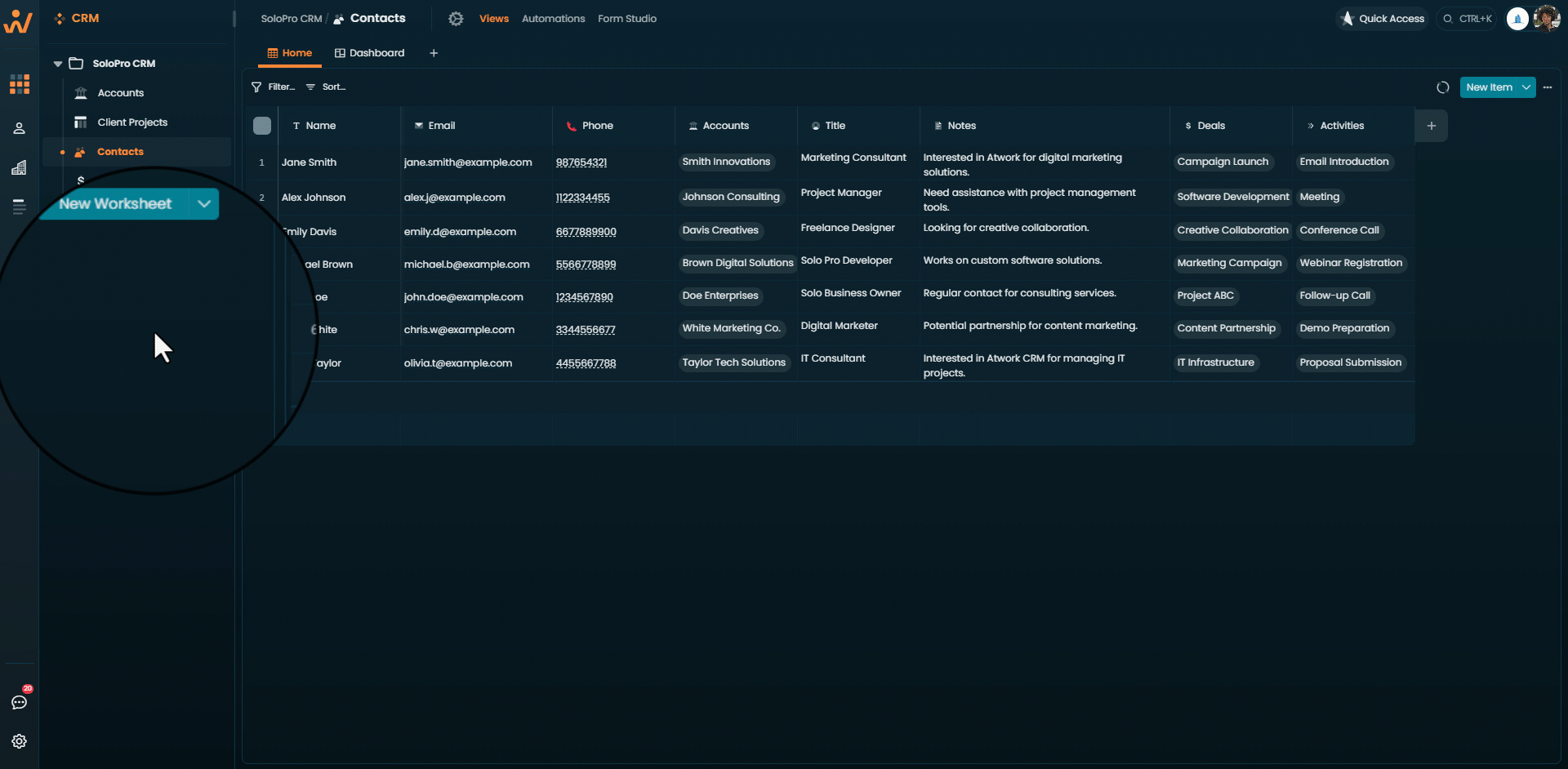Collapse the SoloPro CRM folder
The width and height of the screenshot is (1568, 769).
pos(58,64)
